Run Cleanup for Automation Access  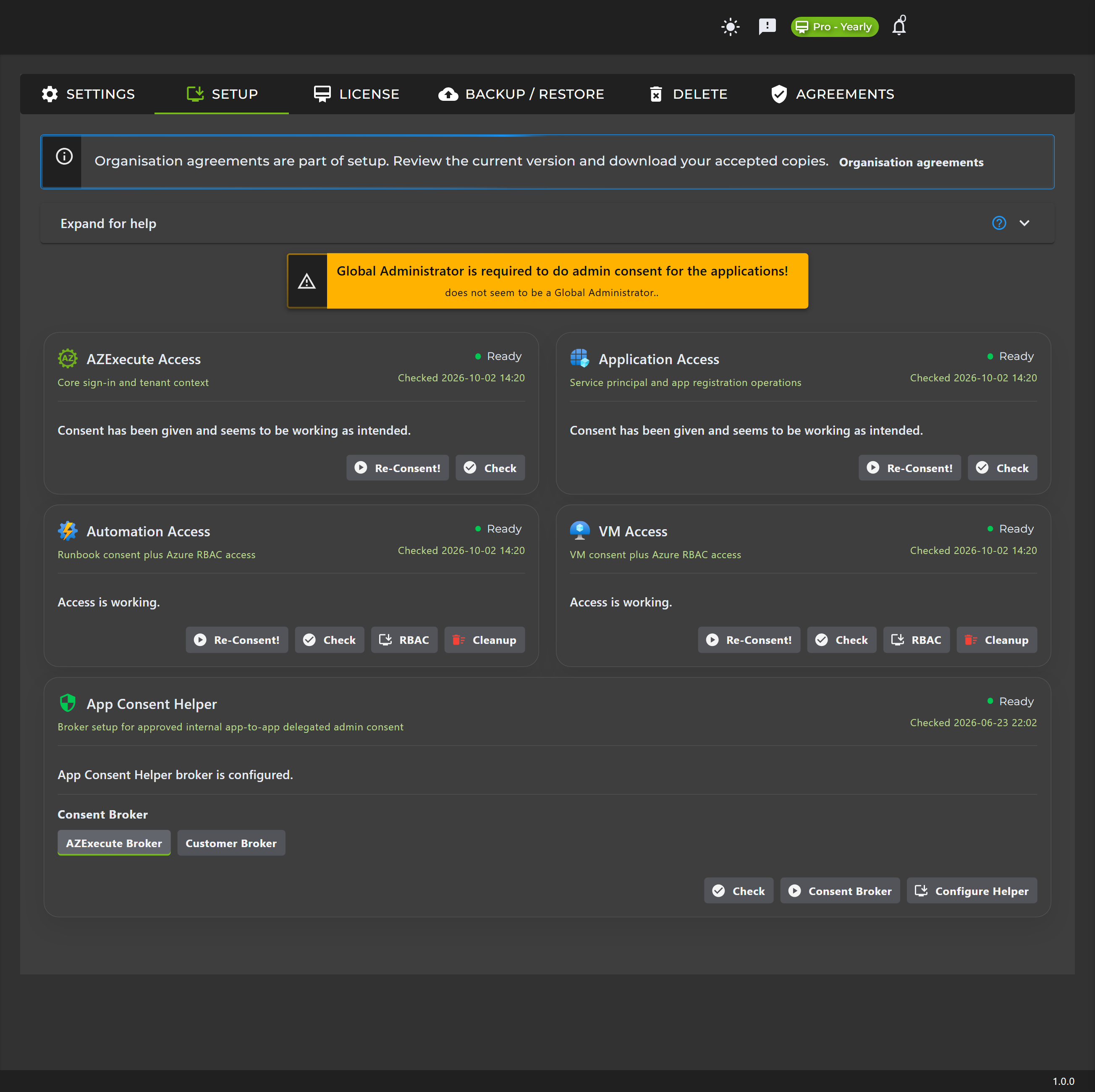(485, 640)
